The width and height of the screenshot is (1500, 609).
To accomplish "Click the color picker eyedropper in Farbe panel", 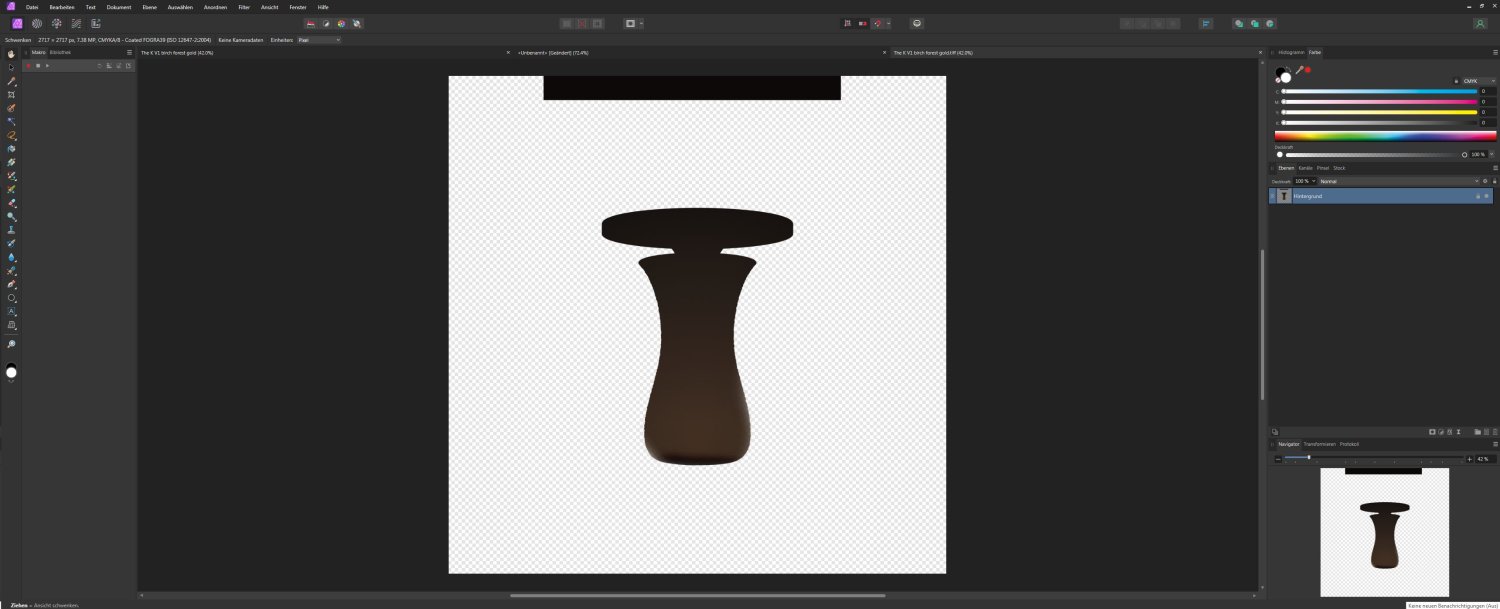I will (1299, 70).
